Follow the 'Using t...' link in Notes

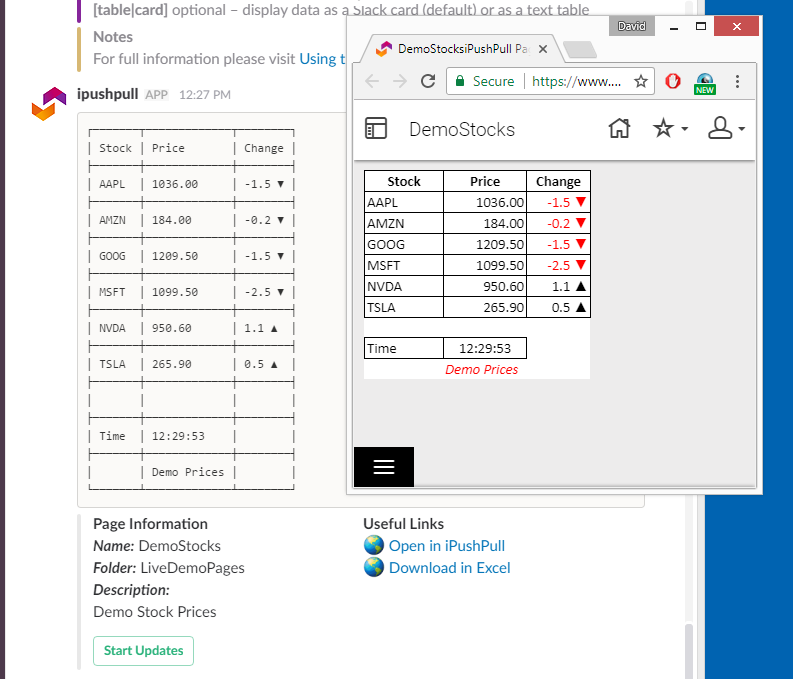(x=322, y=59)
